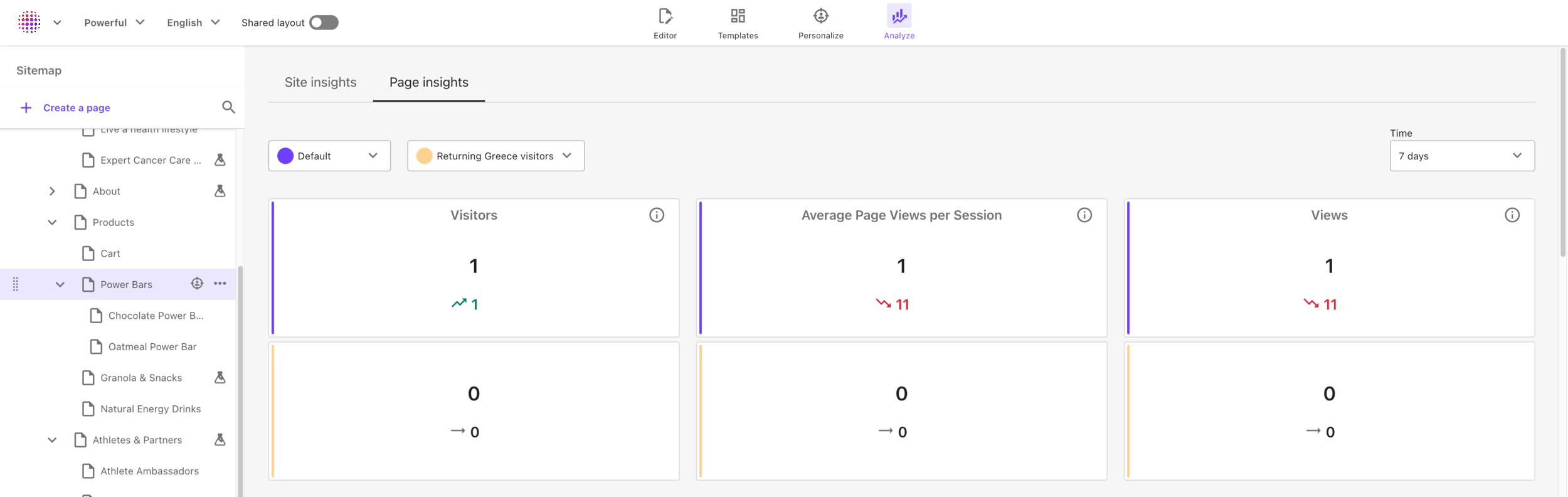Image resolution: width=1568 pixels, height=497 pixels.
Task: Click flask icon on About row
Action: [220, 191]
